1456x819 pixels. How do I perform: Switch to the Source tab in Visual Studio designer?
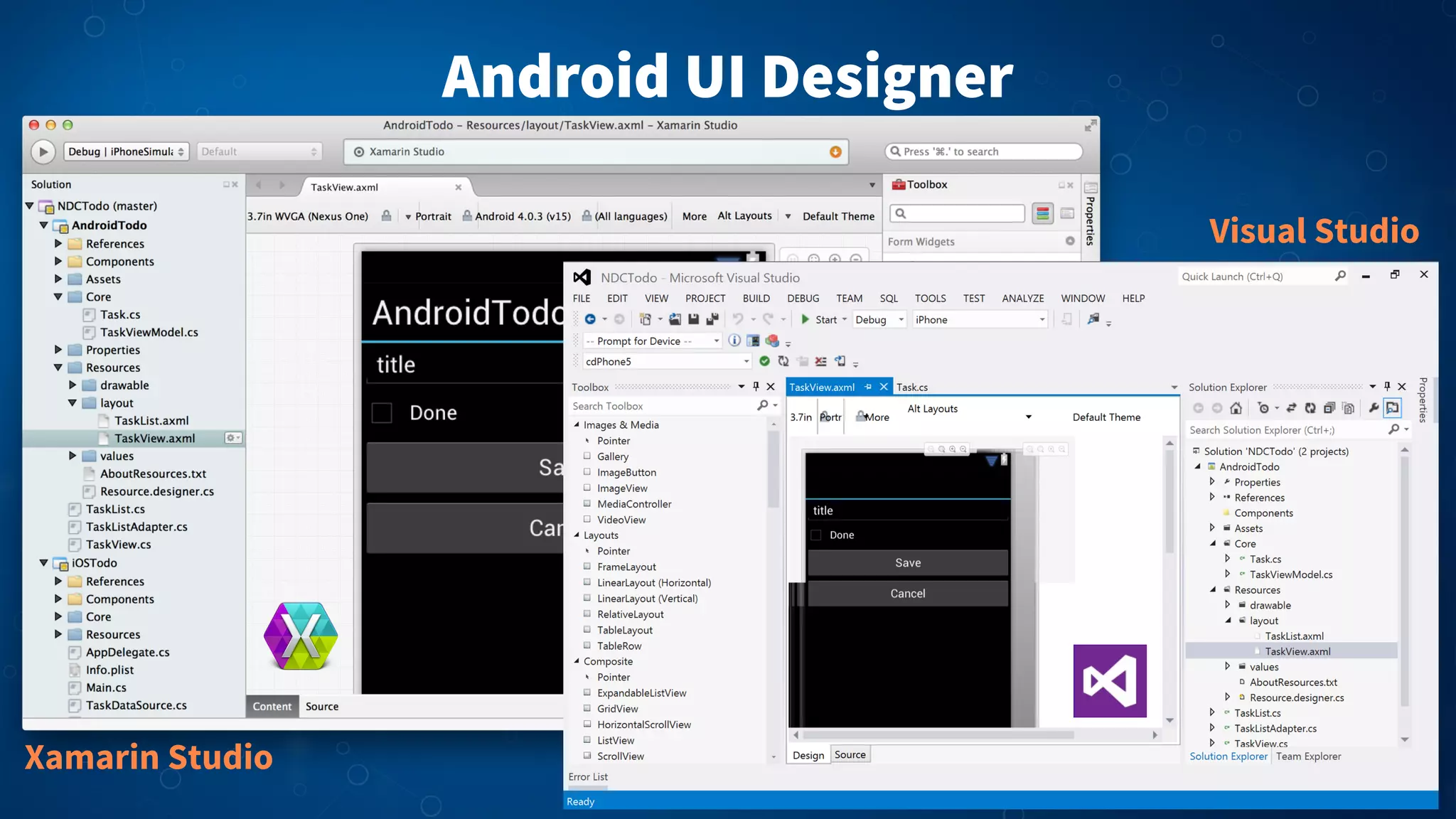(x=850, y=754)
